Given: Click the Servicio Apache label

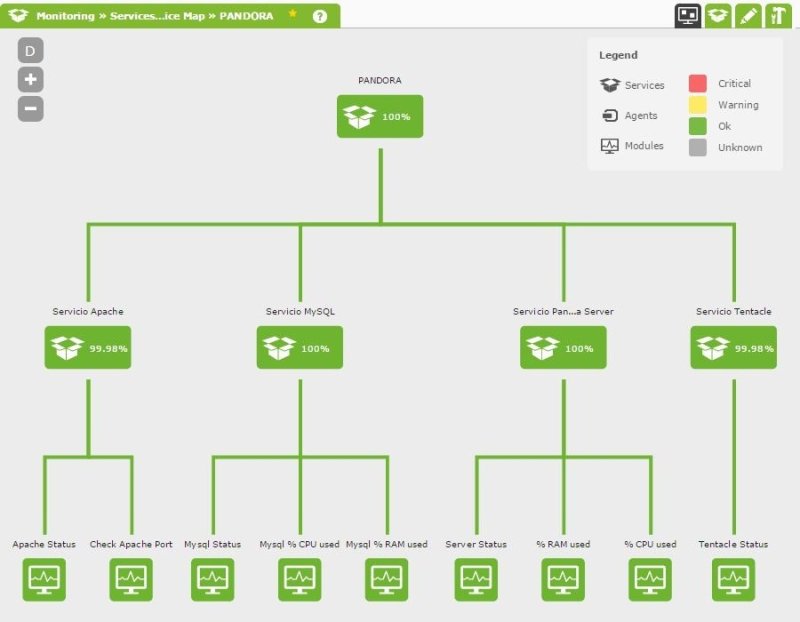Looking at the screenshot, I should 88,311.
